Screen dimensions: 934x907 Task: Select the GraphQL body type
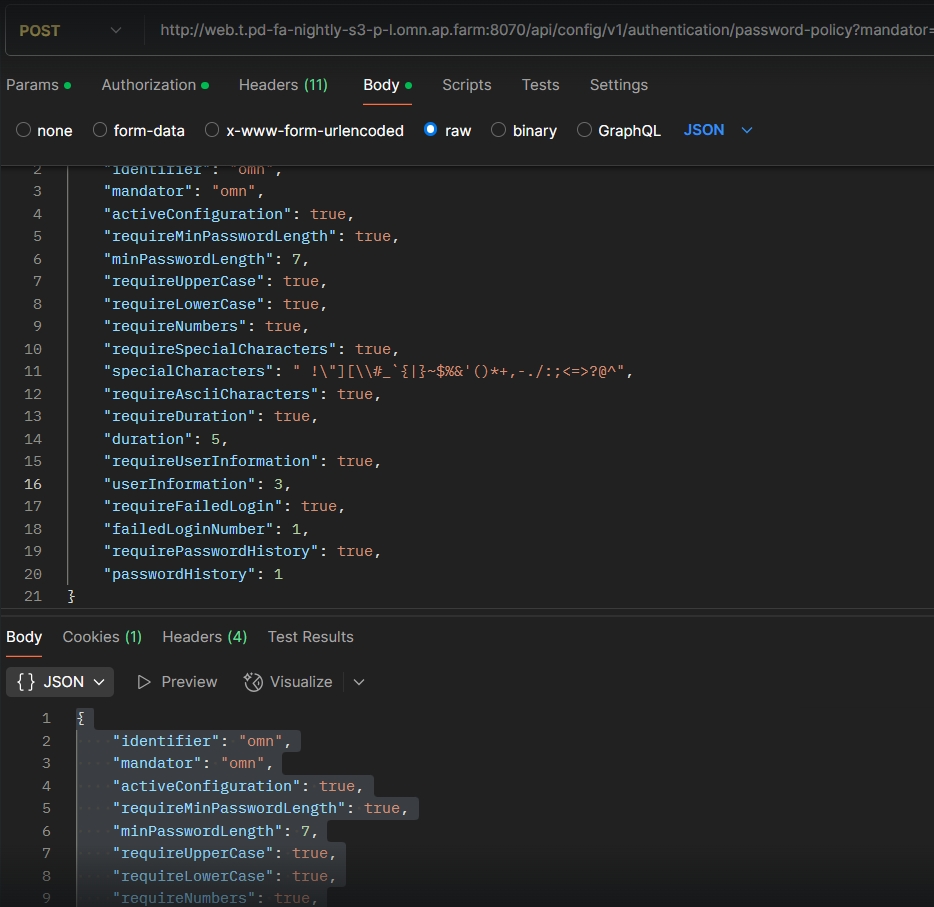pyautogui.click(x=584, y=130)
